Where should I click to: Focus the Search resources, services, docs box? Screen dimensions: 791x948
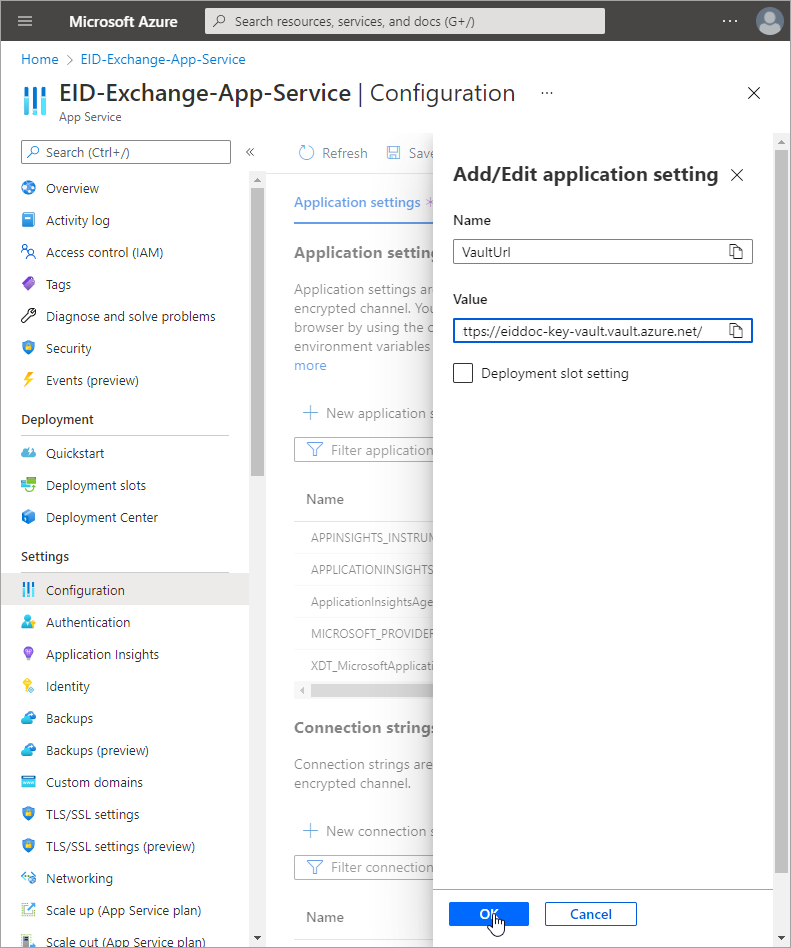click(405, 21)
